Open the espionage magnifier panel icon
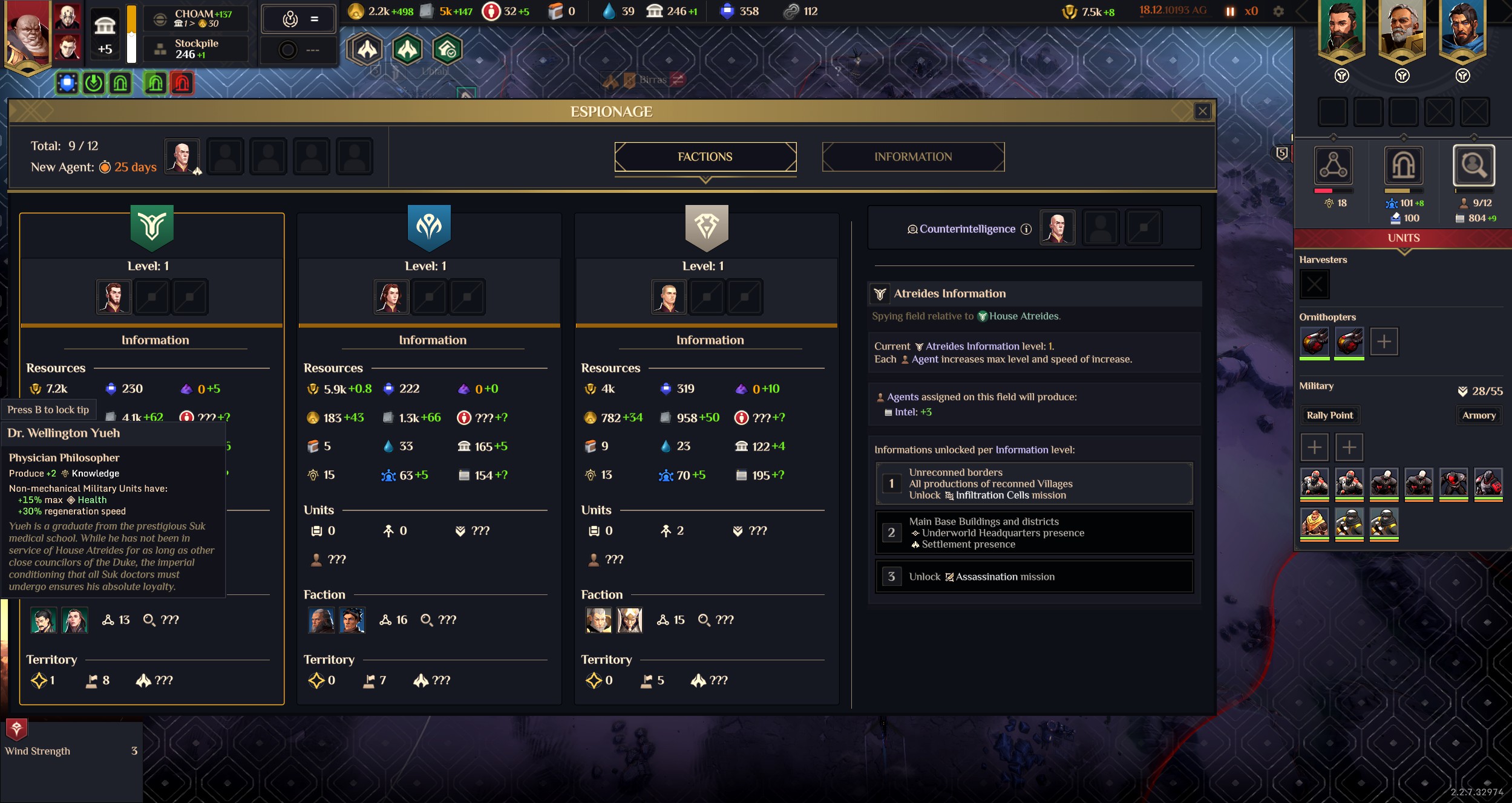 [x=1473, y=165]
